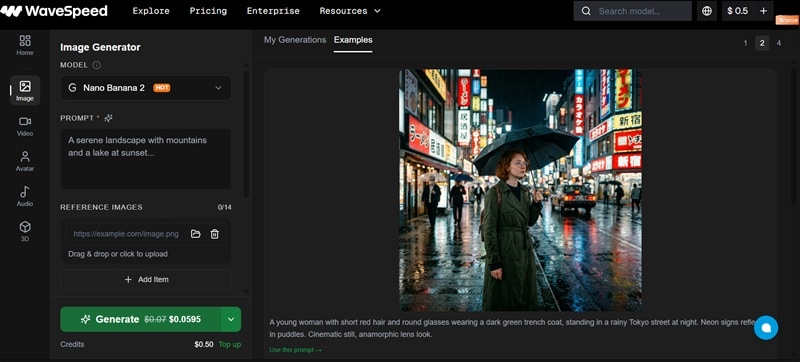Open the Home sidebar item
Image resolution: width=800 pixels, height=362 pixels.
(24, 45)
